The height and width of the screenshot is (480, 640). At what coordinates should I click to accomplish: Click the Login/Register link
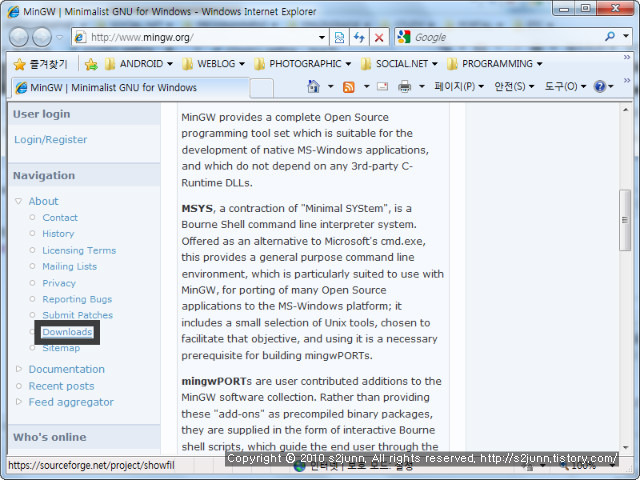51,140
